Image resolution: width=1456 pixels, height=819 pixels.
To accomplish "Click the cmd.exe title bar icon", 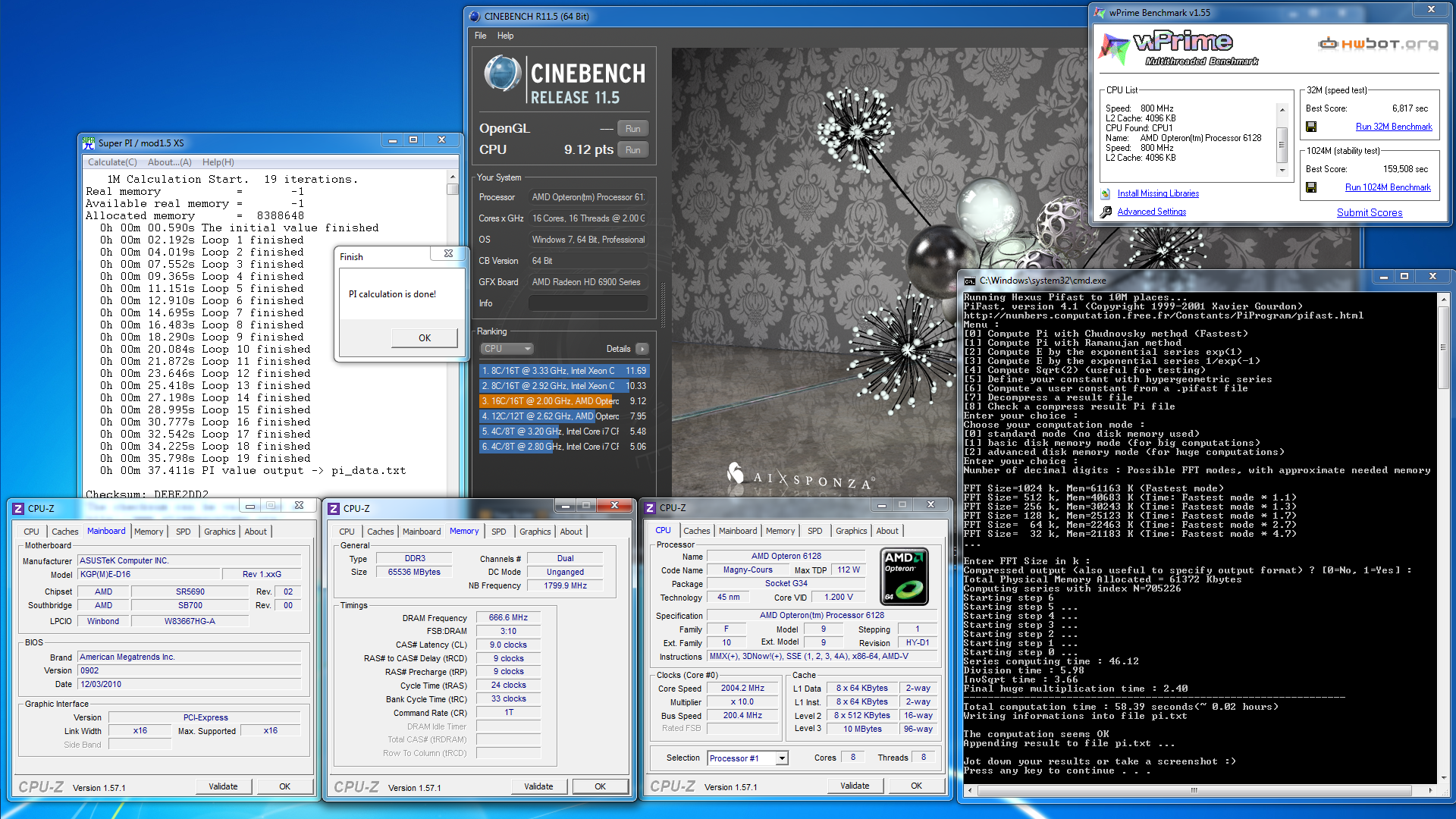I will (970, 281).
